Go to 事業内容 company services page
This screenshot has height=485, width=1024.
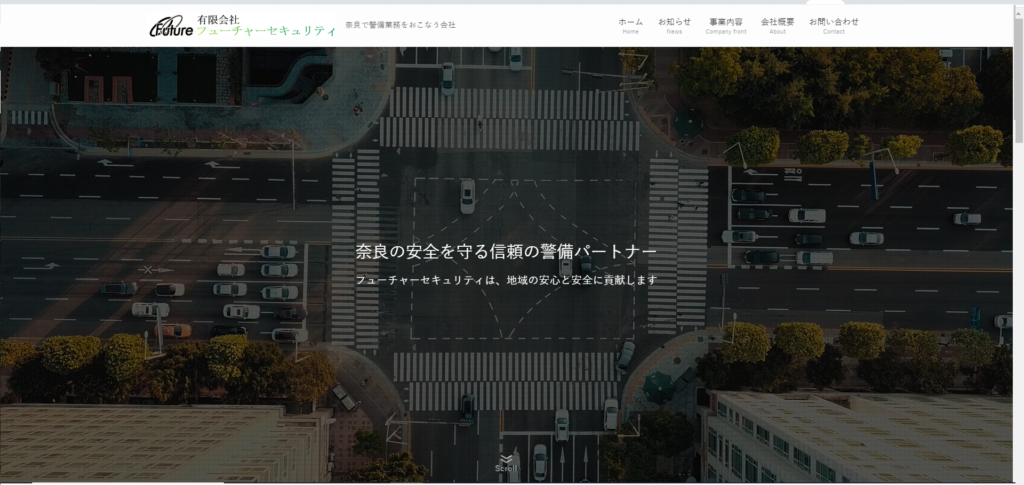coord(726,21)
